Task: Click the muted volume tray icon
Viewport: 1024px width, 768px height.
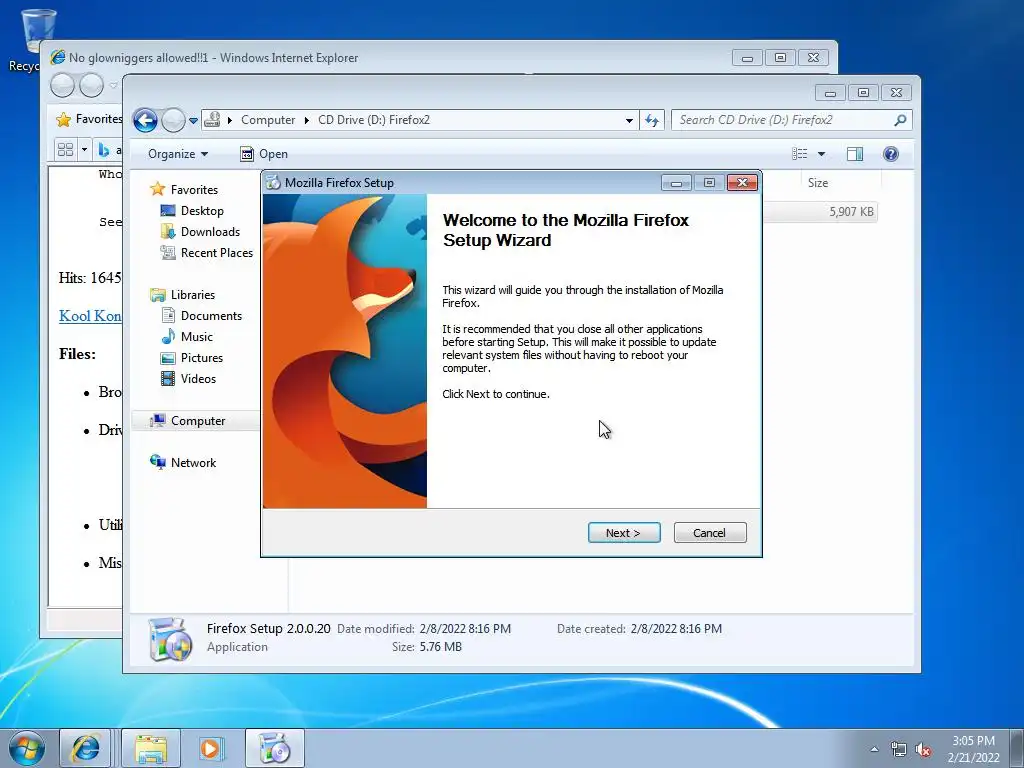Action: pos(923,750)
